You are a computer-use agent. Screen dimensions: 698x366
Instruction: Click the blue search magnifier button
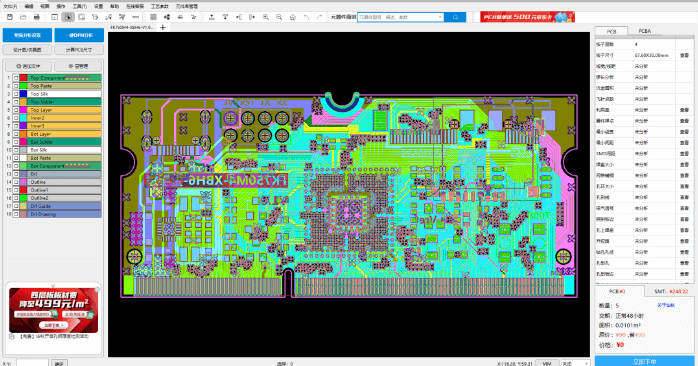(x=455, y=17)
